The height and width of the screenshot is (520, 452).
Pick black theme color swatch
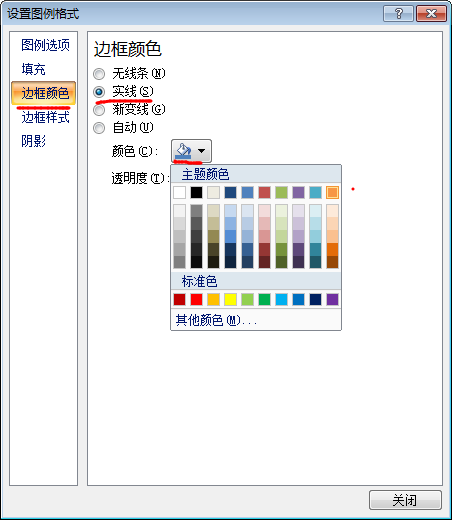196,192
